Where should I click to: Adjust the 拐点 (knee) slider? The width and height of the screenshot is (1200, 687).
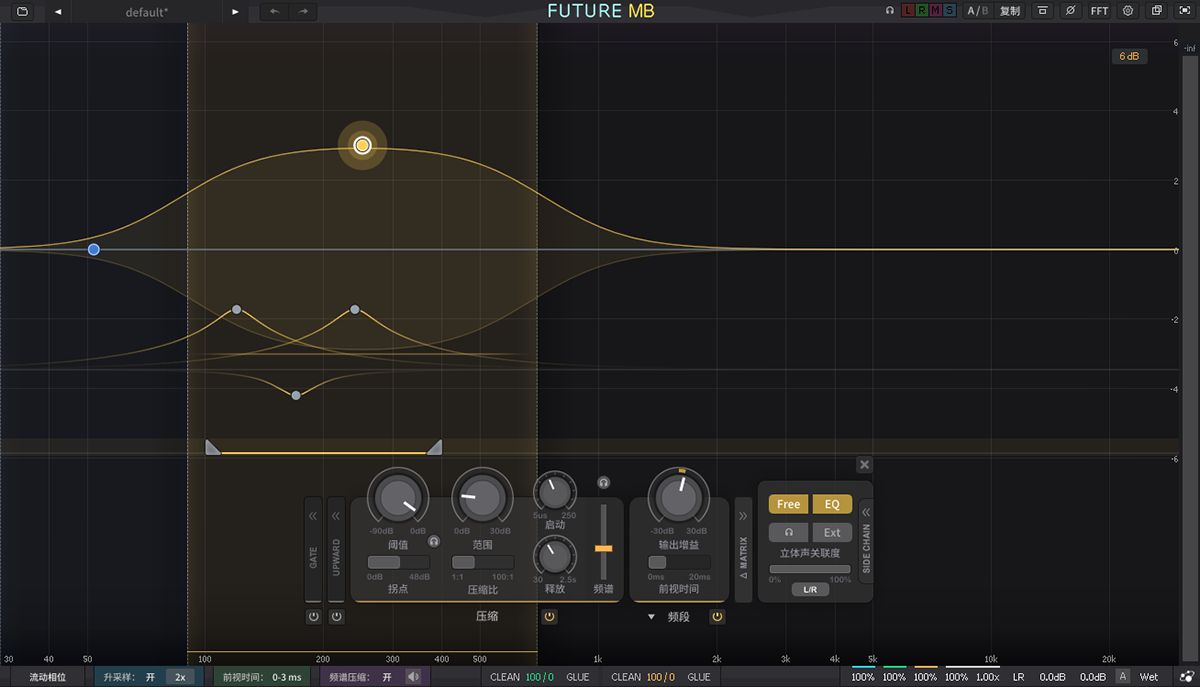[x=399, y=562]
